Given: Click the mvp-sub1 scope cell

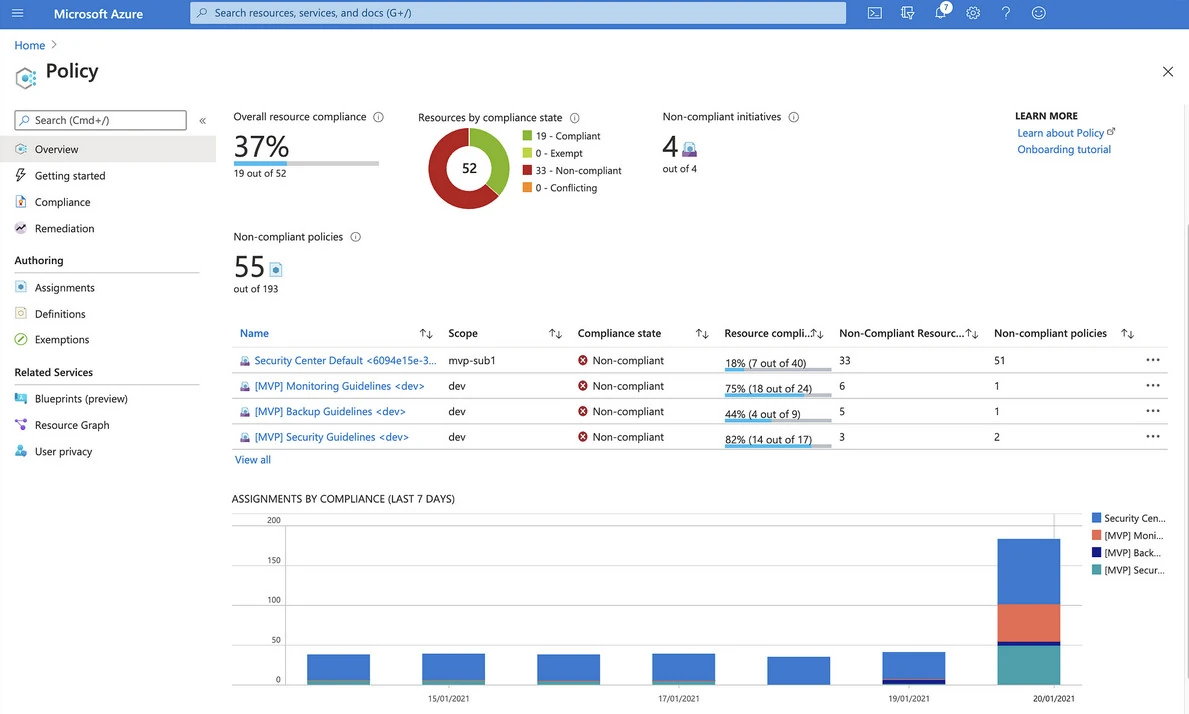Looking at the screenshot, I should click(x=472, y=361).
